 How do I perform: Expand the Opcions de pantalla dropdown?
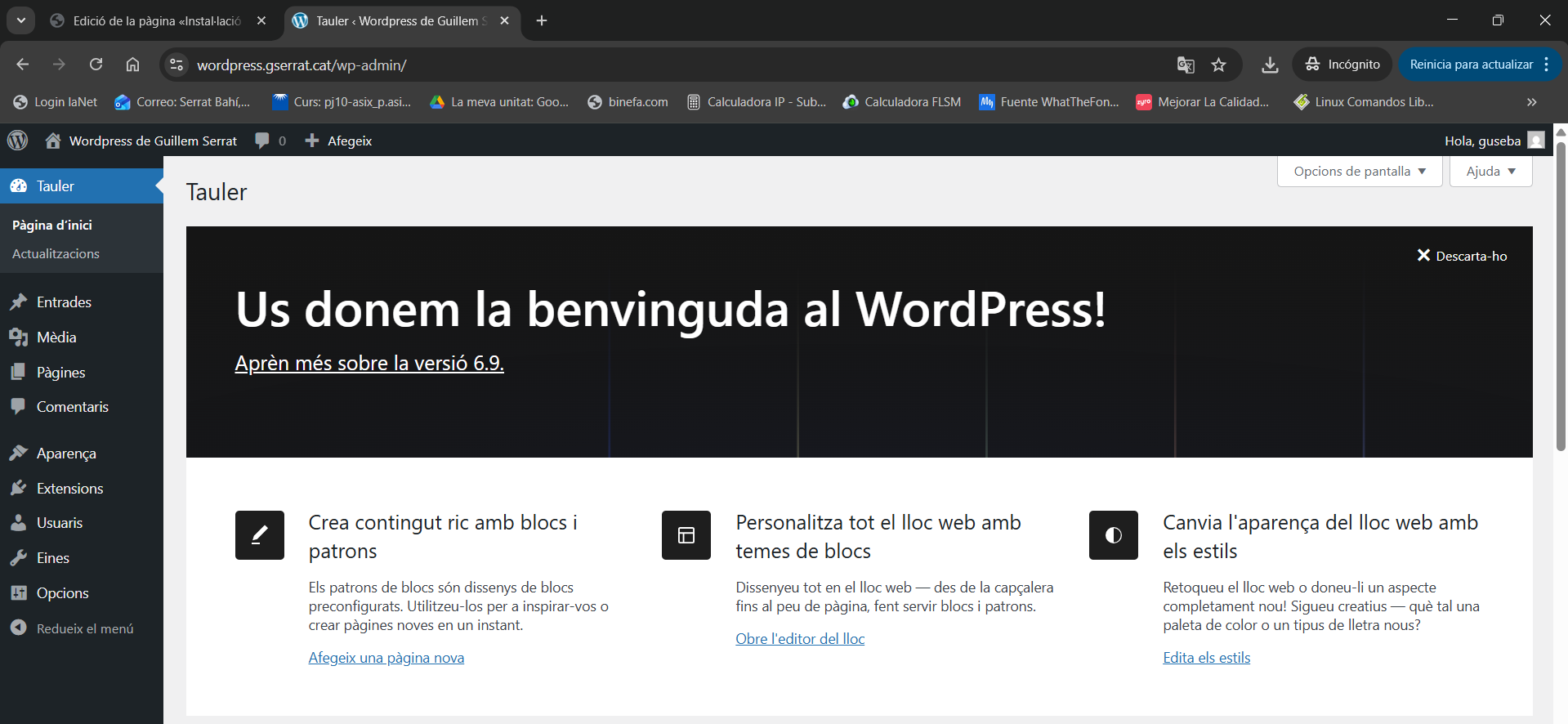pos(1359,172)
